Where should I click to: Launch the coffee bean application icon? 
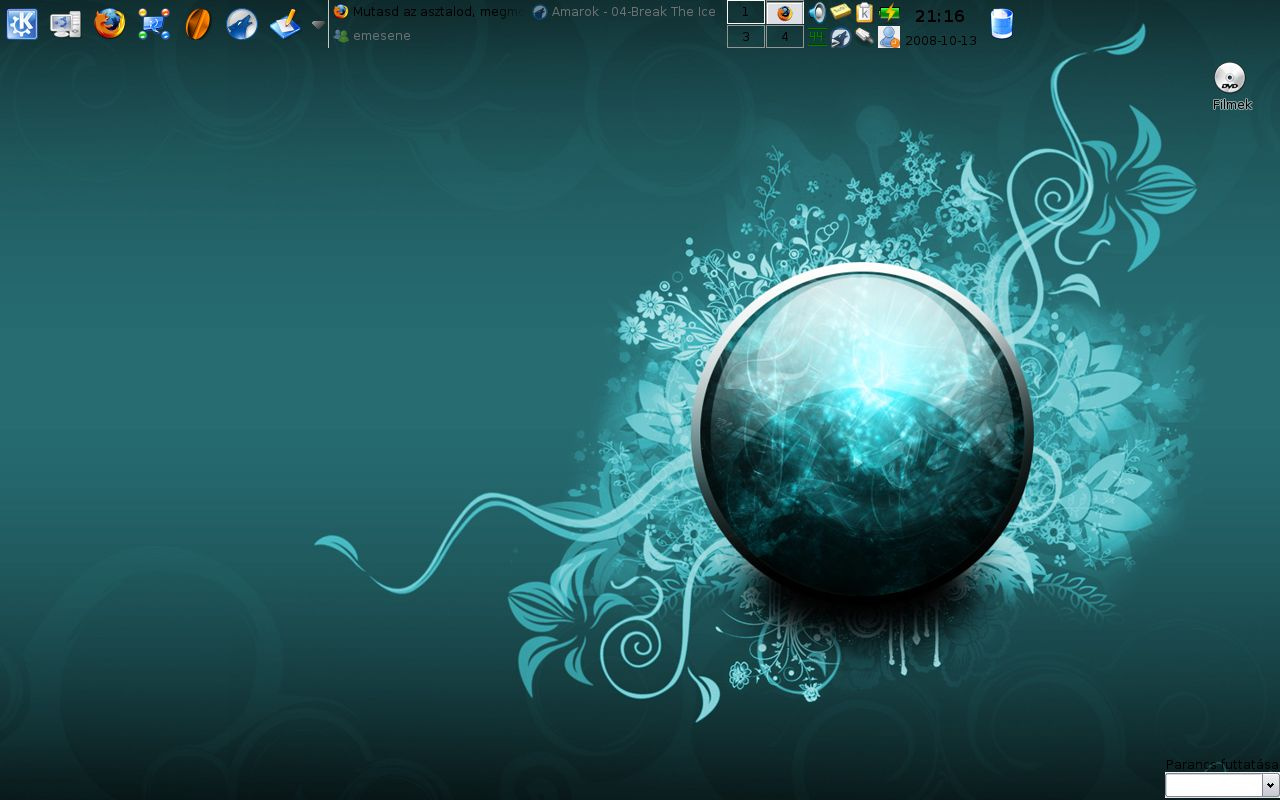(x=198, y=23)
